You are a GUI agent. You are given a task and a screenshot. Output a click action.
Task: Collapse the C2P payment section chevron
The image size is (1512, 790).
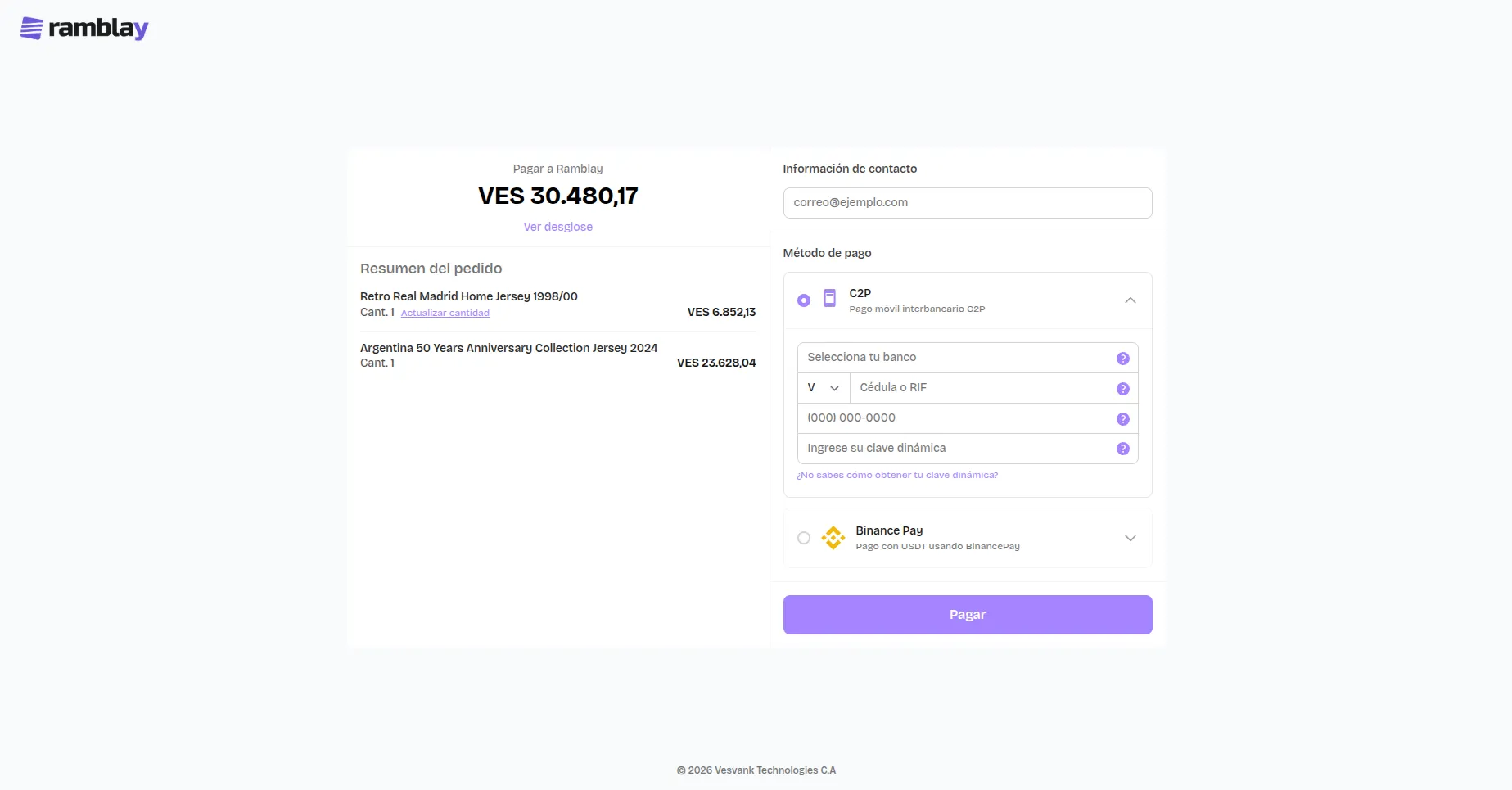(x=1130, y=300)
